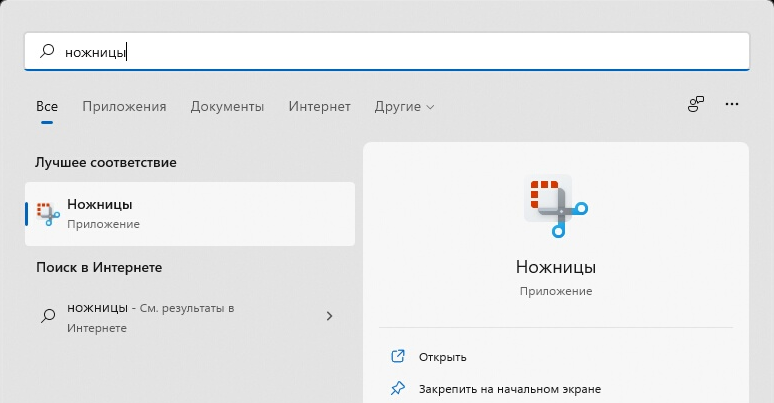
Task: Click the pin icon in actions list
Action: click(x=398, y=388)
